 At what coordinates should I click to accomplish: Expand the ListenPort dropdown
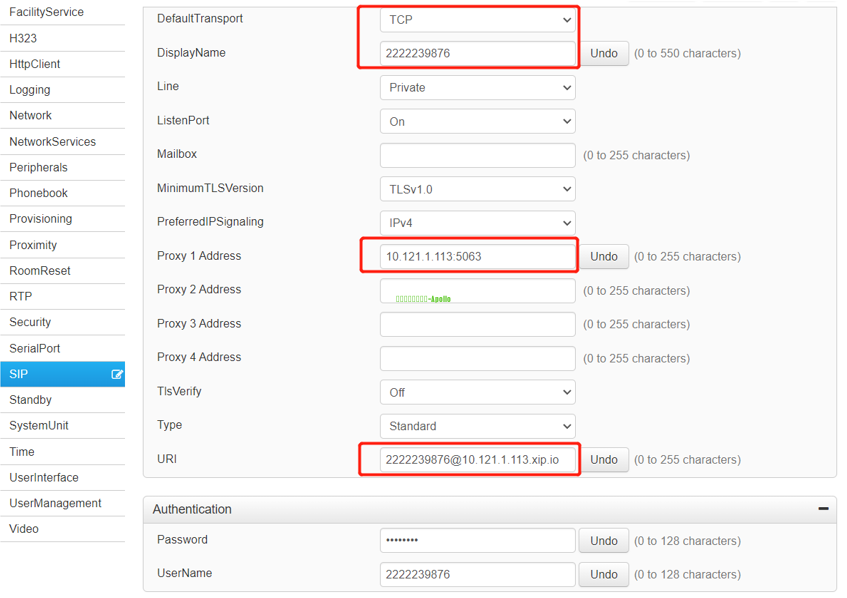point(477,122)
